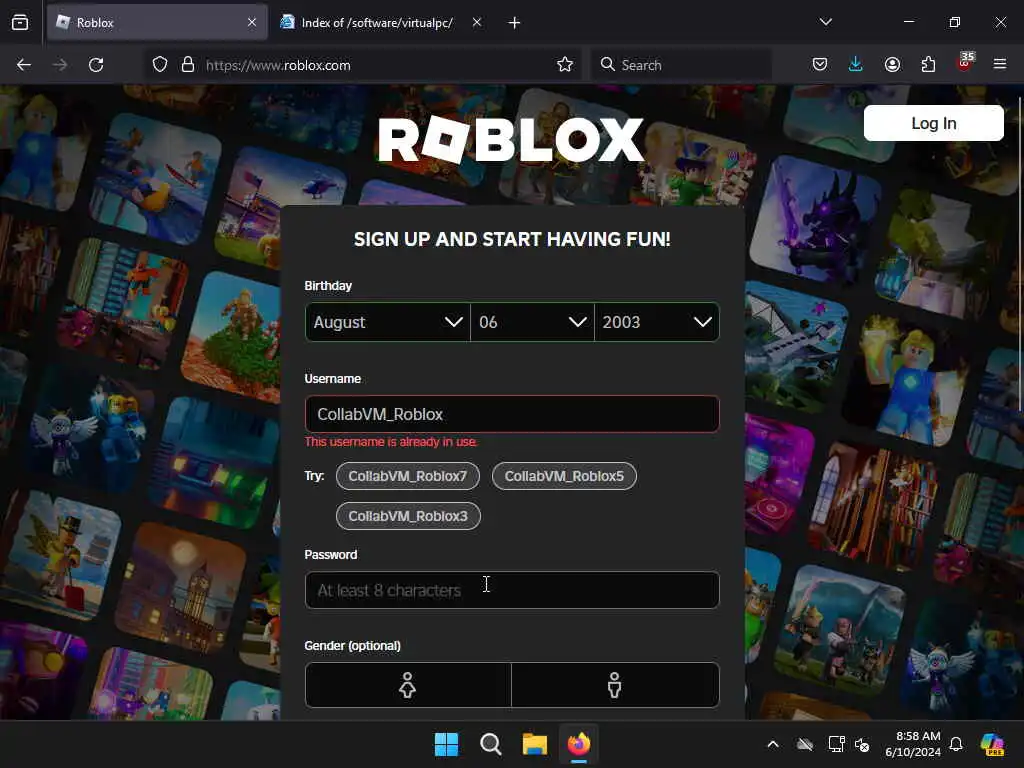Image resolution: width=1024 pixels, height=768 pixels.
Task: Open File Explorer from the taskbar
Action: 535,744
